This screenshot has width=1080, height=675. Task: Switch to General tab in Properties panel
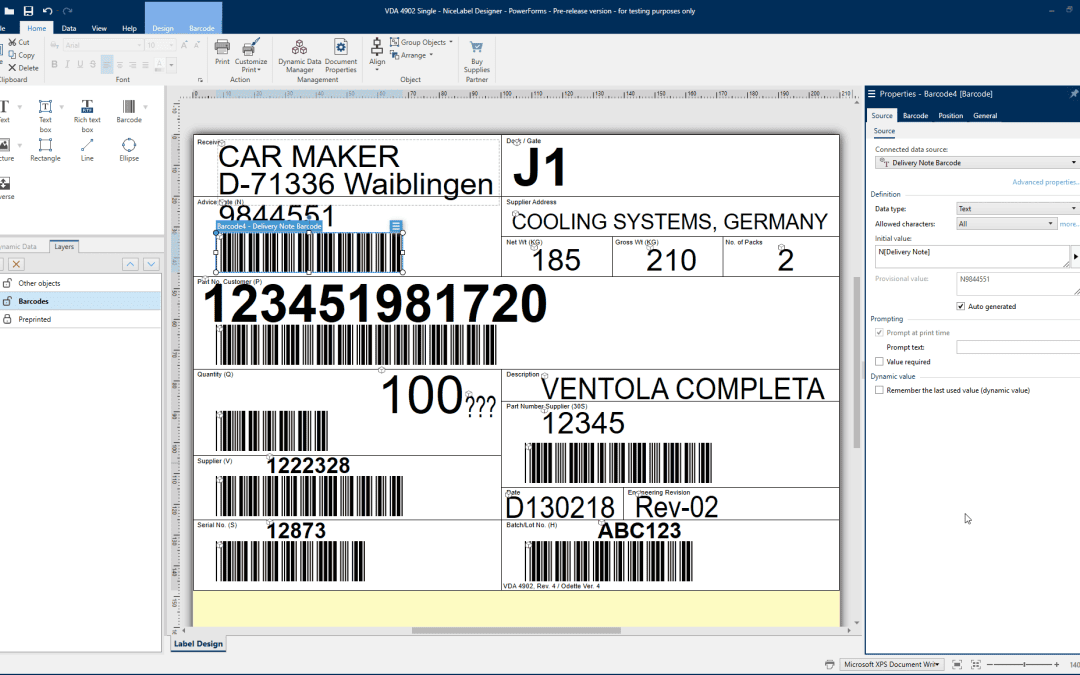[985, 116]
